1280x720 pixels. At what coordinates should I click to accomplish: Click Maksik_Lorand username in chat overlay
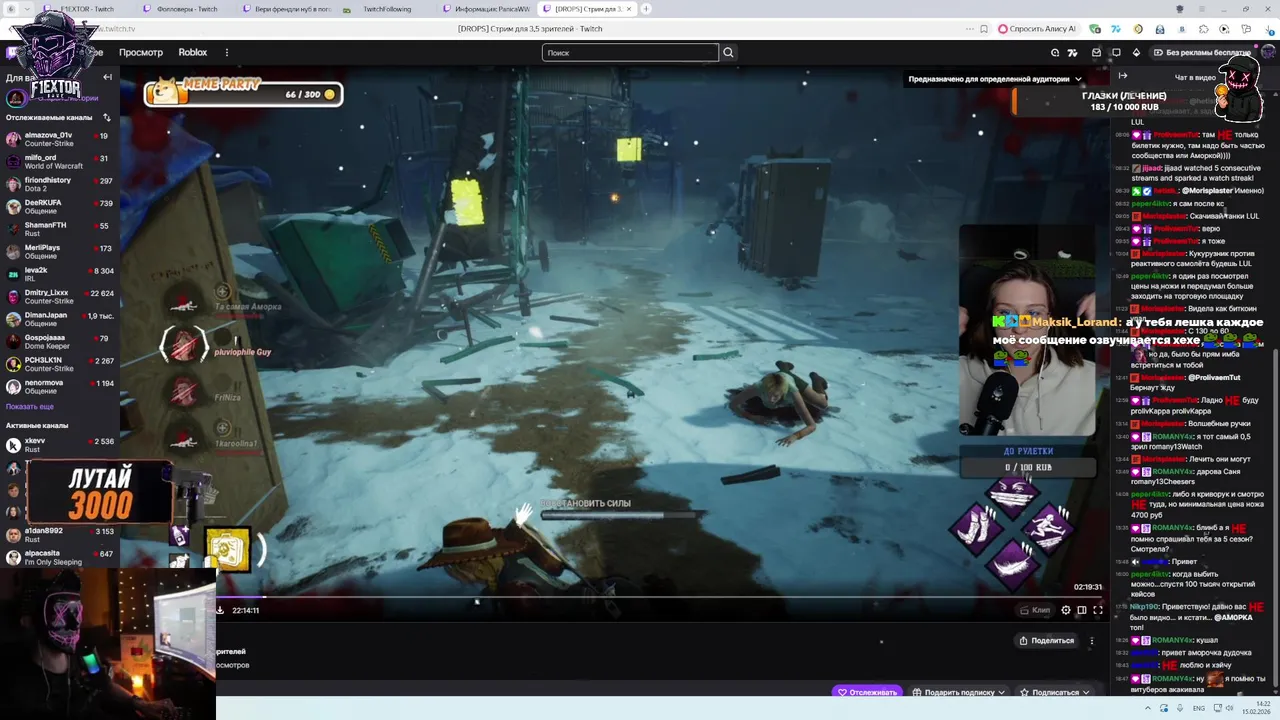tap(1073, 322)
